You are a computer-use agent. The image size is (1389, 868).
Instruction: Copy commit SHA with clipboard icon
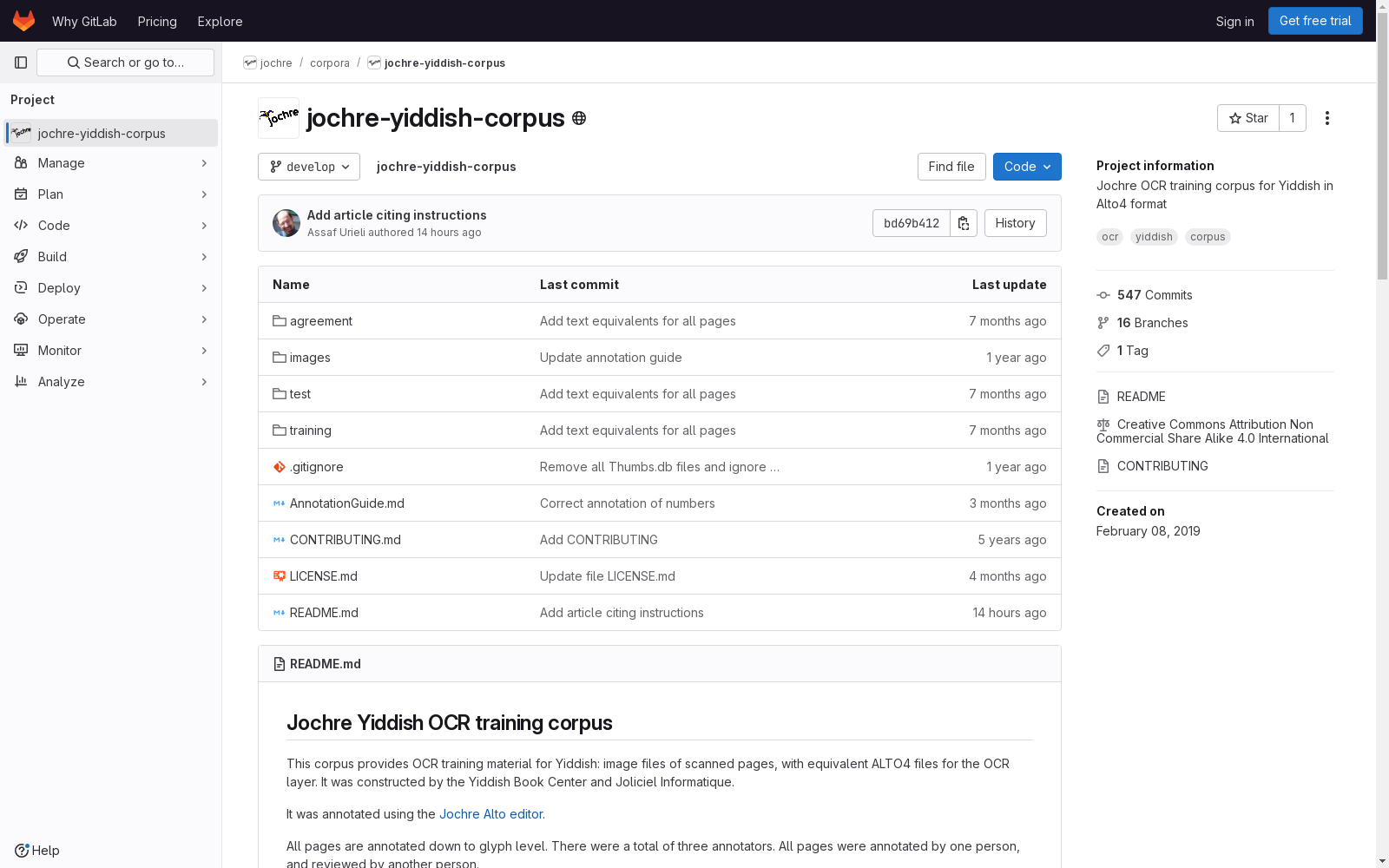coord(964,223)
